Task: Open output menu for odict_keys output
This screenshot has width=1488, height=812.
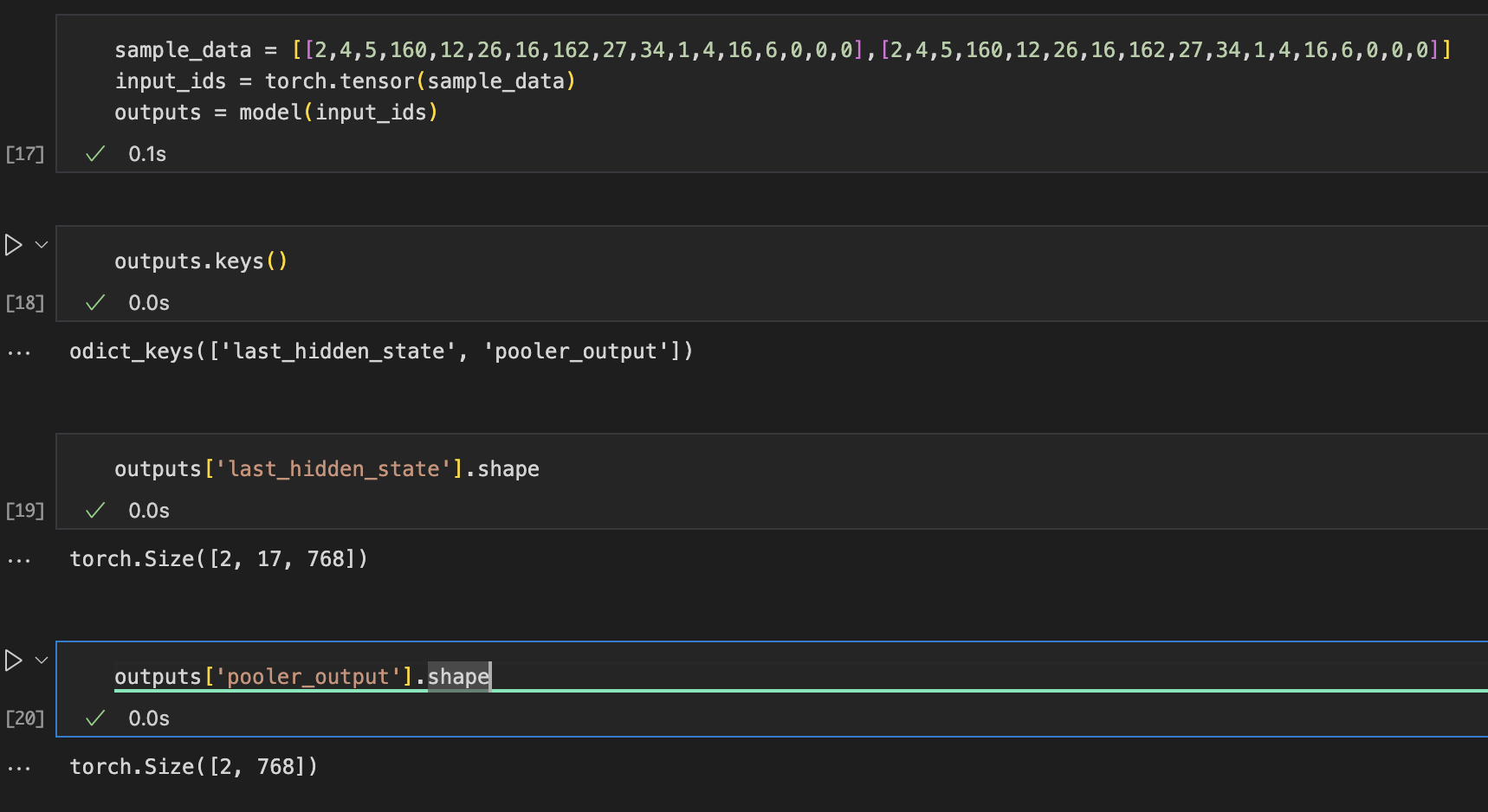Action: 19,352
